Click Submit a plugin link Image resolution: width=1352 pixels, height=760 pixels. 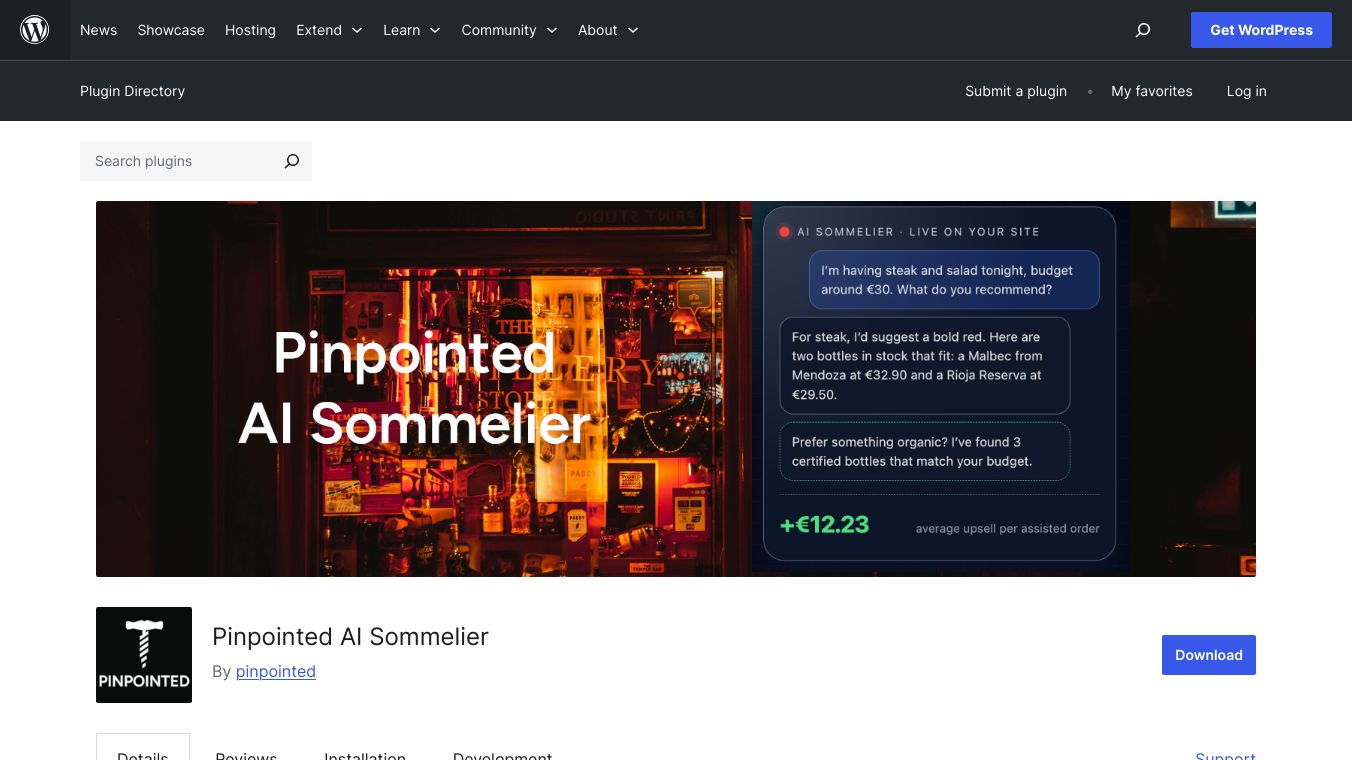(1016, 91)
